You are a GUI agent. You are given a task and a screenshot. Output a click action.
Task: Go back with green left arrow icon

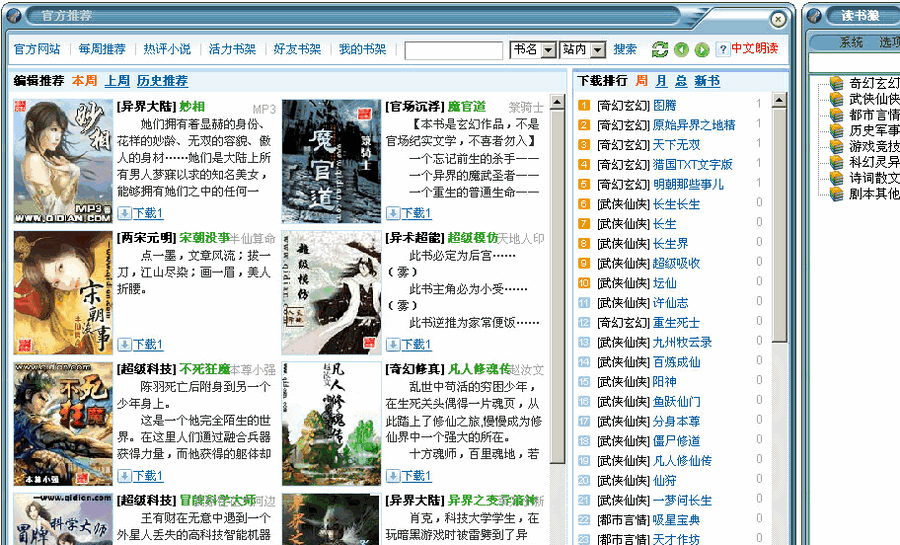[681, 50]
